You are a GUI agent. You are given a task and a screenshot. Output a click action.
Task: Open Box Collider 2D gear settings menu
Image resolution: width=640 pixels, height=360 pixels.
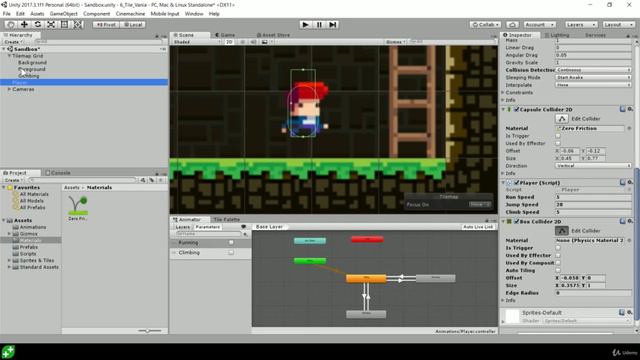630,221
